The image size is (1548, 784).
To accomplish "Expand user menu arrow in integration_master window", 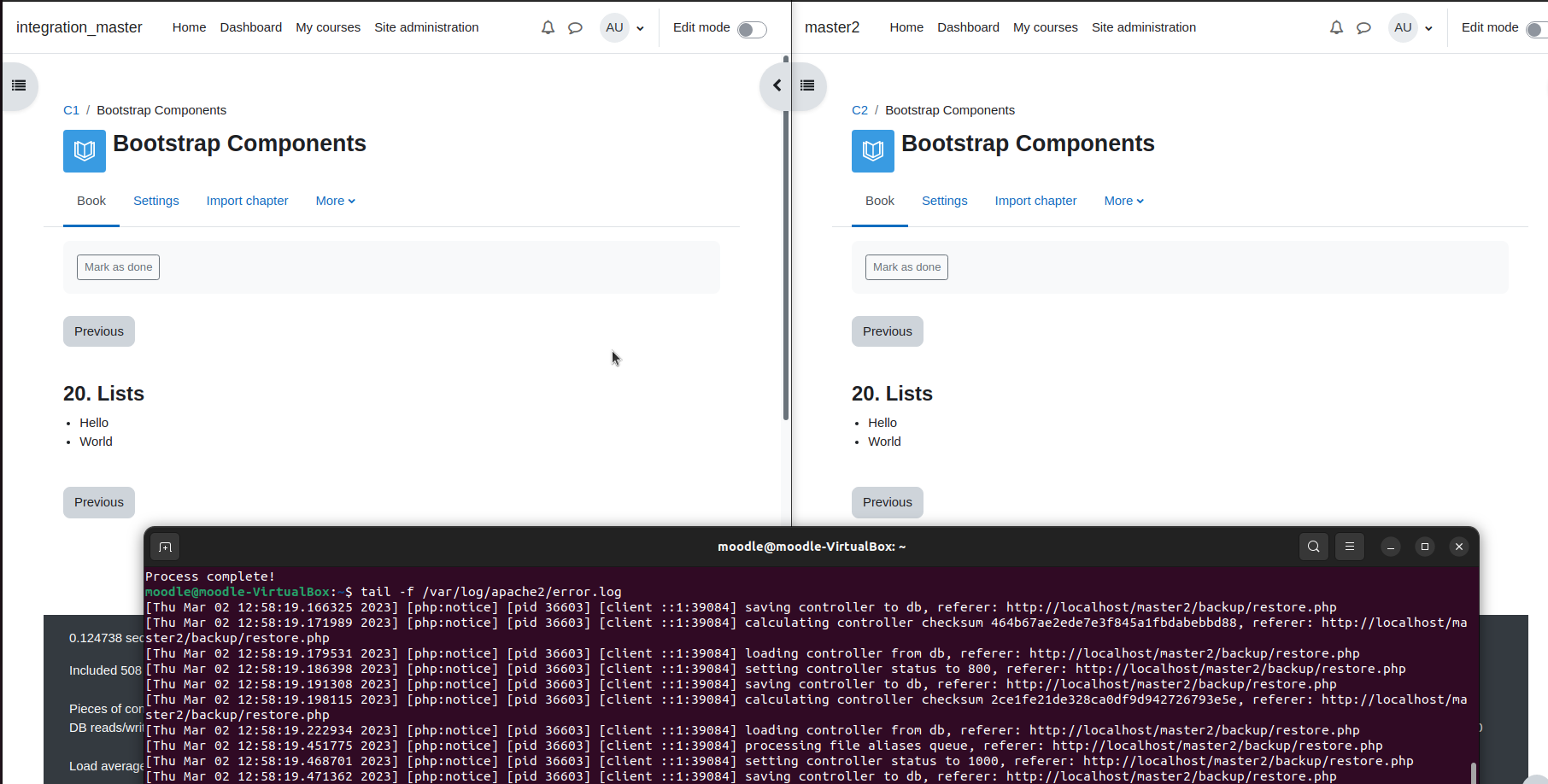I will [640, 28].
